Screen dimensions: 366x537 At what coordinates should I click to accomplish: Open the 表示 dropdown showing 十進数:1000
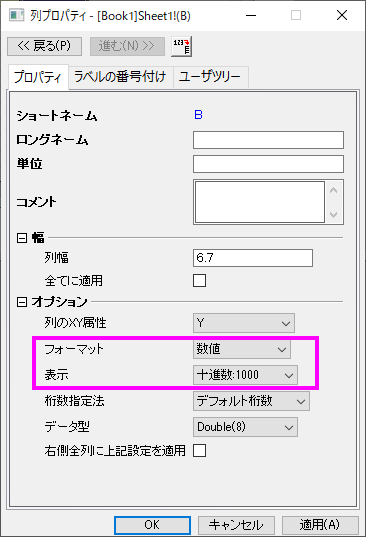click(245, 375)
